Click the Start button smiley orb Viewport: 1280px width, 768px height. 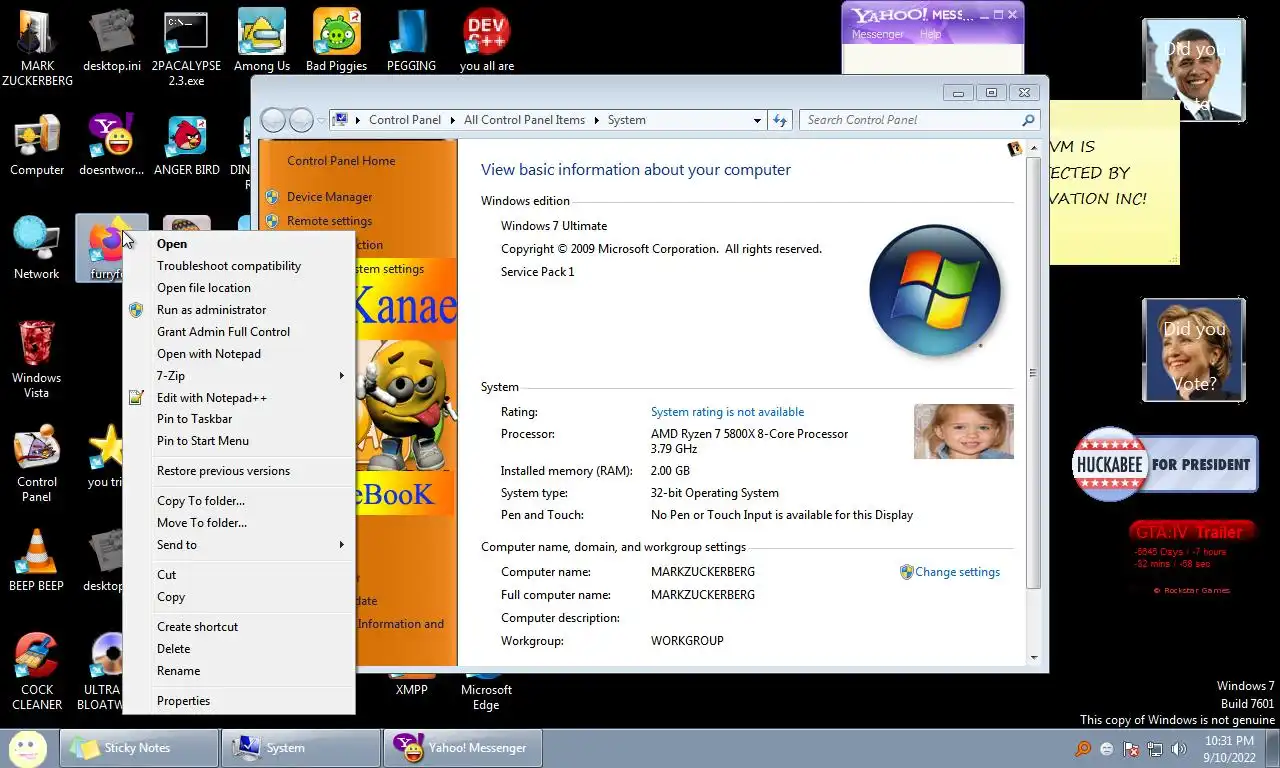click(28, 748)
